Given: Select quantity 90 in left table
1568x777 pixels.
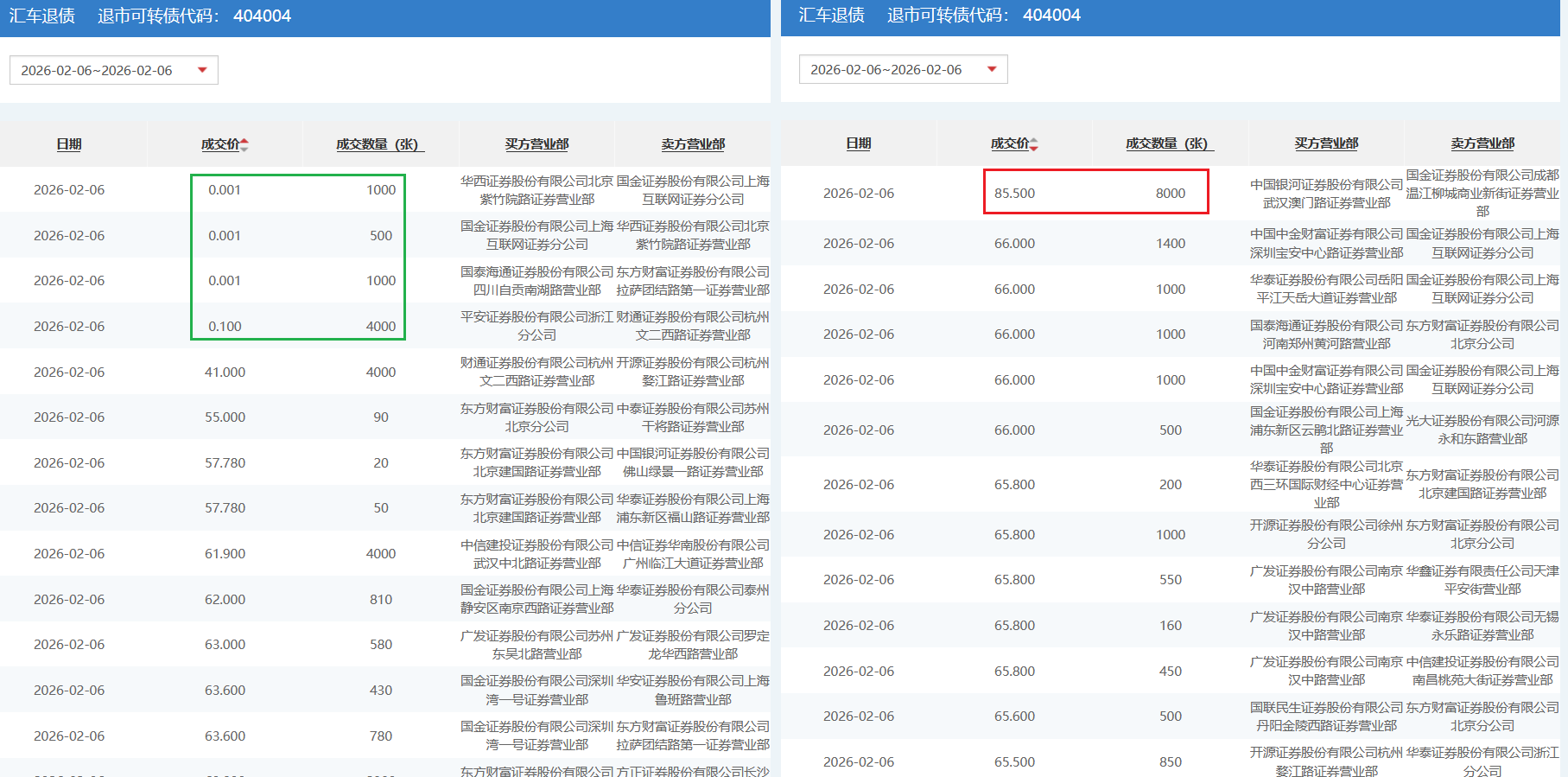Looking at the screenshot, I should pyautogui.click(x=381, y=417).
